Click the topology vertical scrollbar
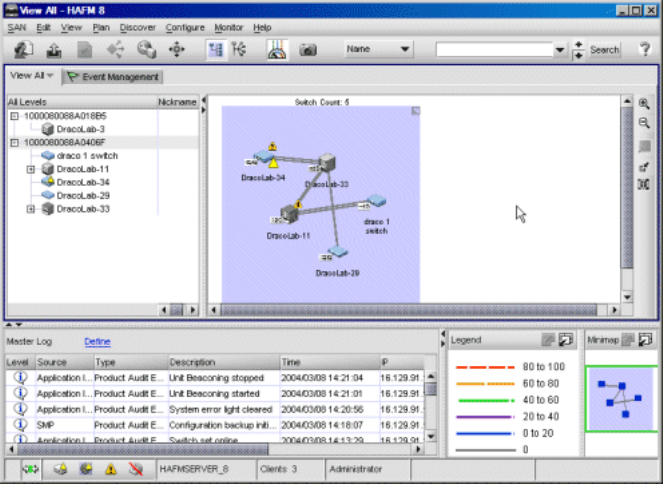 (627, 188)
